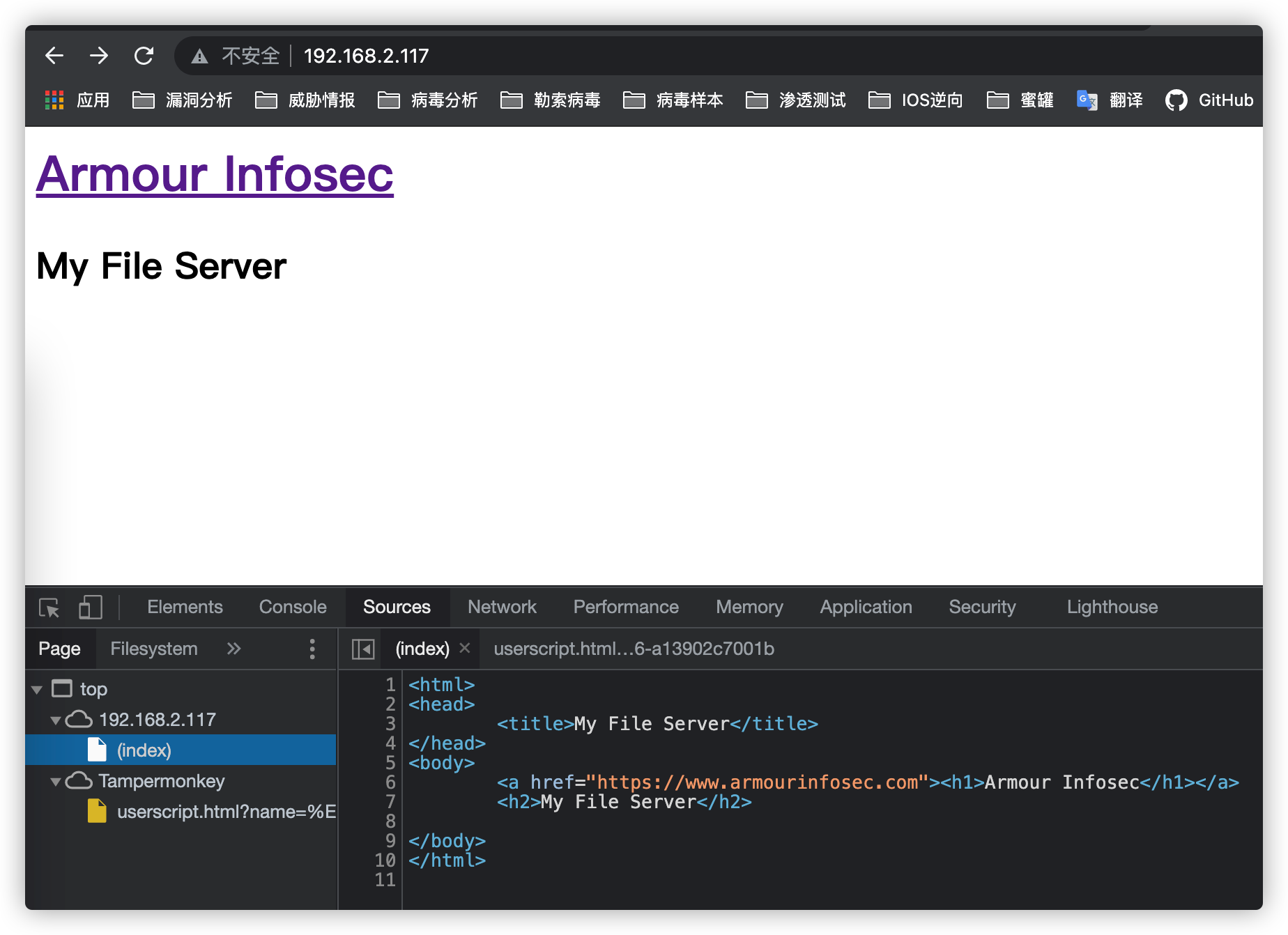
Task: Switch to the Console panel tab
Action: point(293,607)
